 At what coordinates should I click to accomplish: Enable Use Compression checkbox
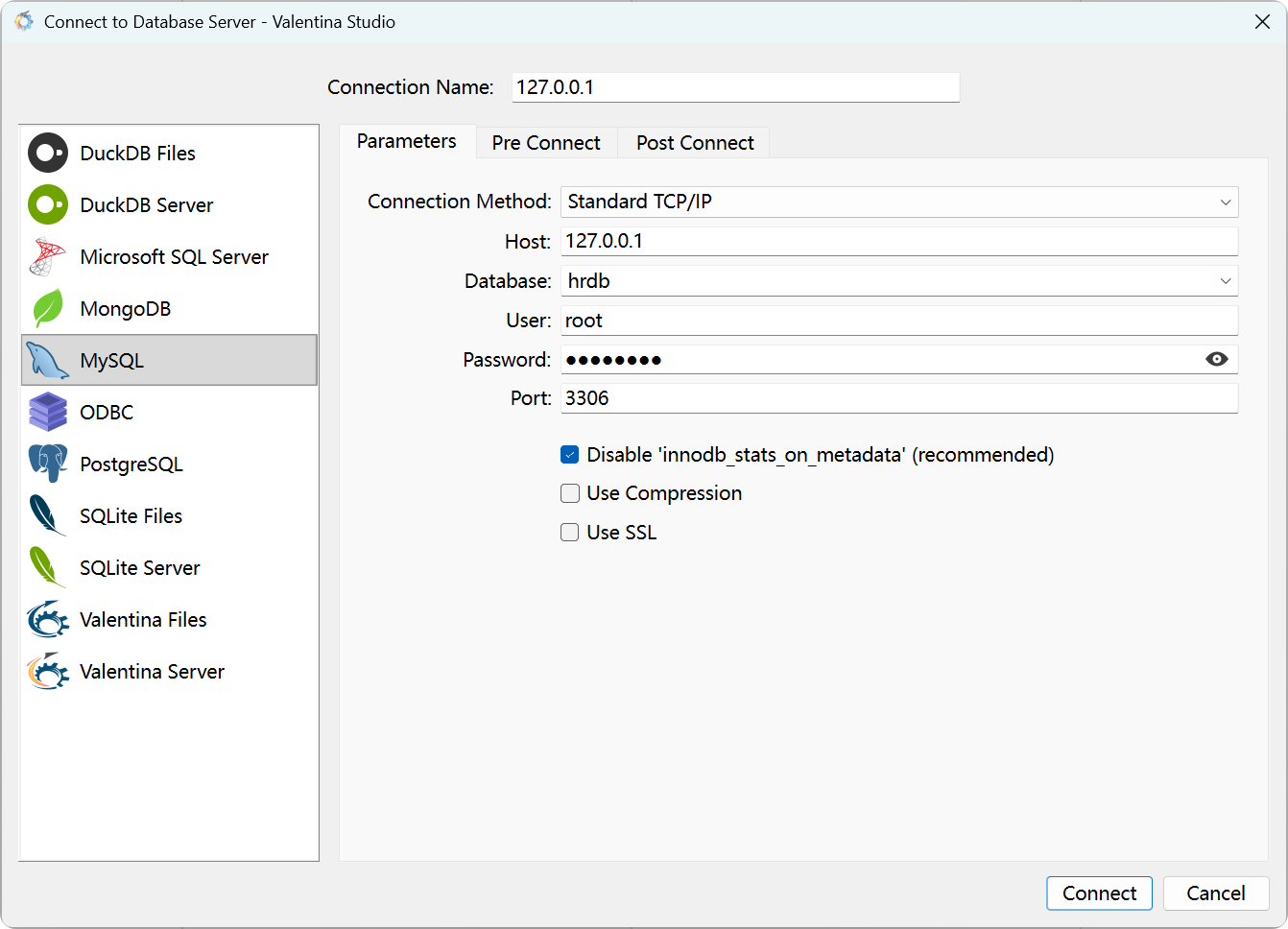click(570, 493)
